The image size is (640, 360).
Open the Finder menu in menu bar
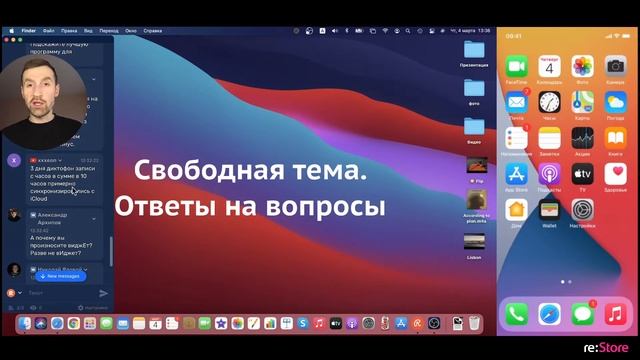coord(29,31)
